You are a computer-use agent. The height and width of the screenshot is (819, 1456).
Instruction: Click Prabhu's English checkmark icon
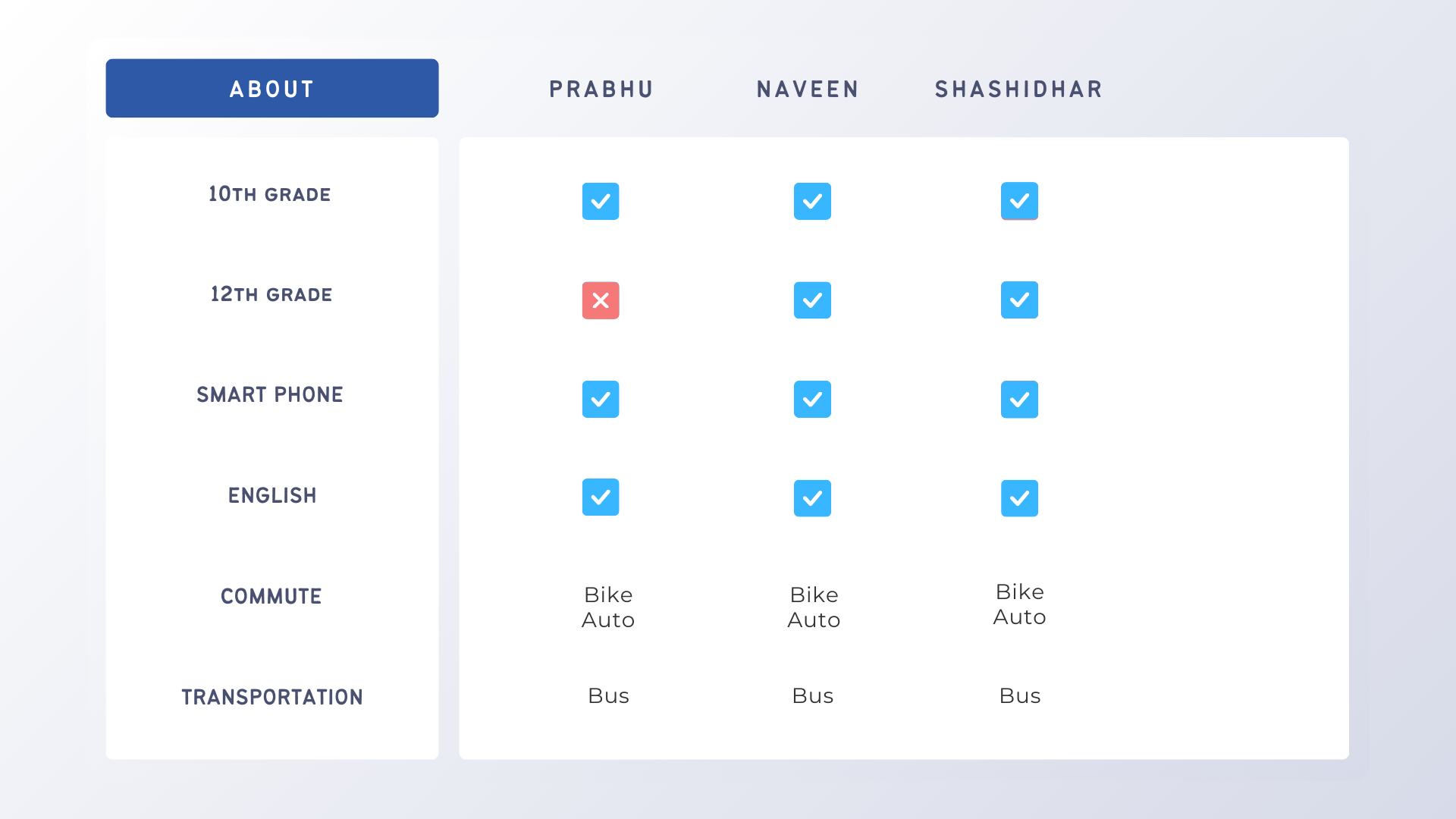tap(601, 497)
